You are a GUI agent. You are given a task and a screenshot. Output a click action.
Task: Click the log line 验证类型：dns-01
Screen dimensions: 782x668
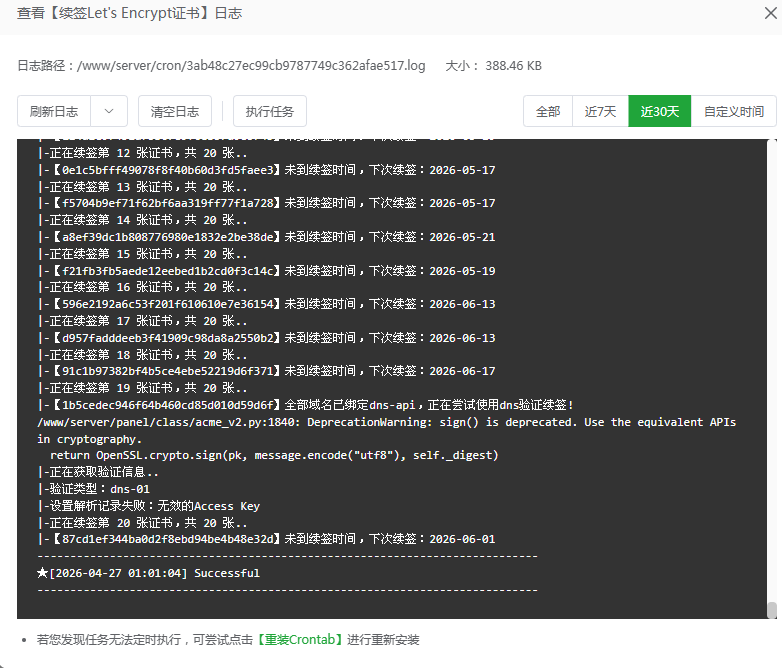(x=94, y=489)
